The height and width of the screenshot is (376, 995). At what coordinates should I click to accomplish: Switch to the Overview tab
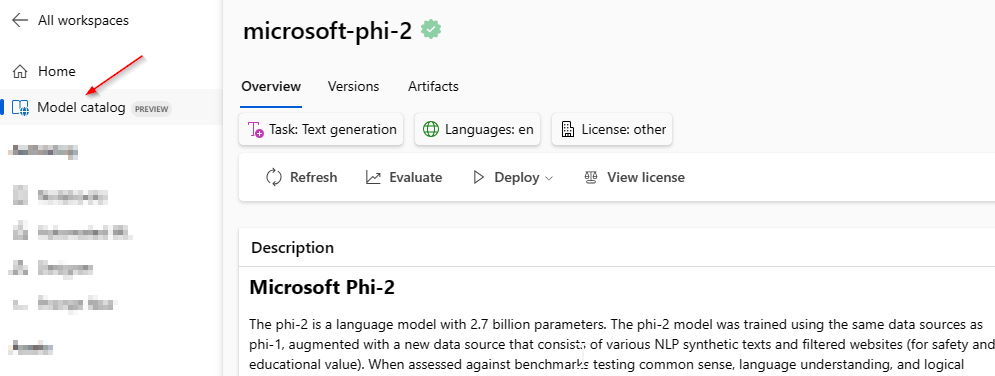(x=271, y=86)
